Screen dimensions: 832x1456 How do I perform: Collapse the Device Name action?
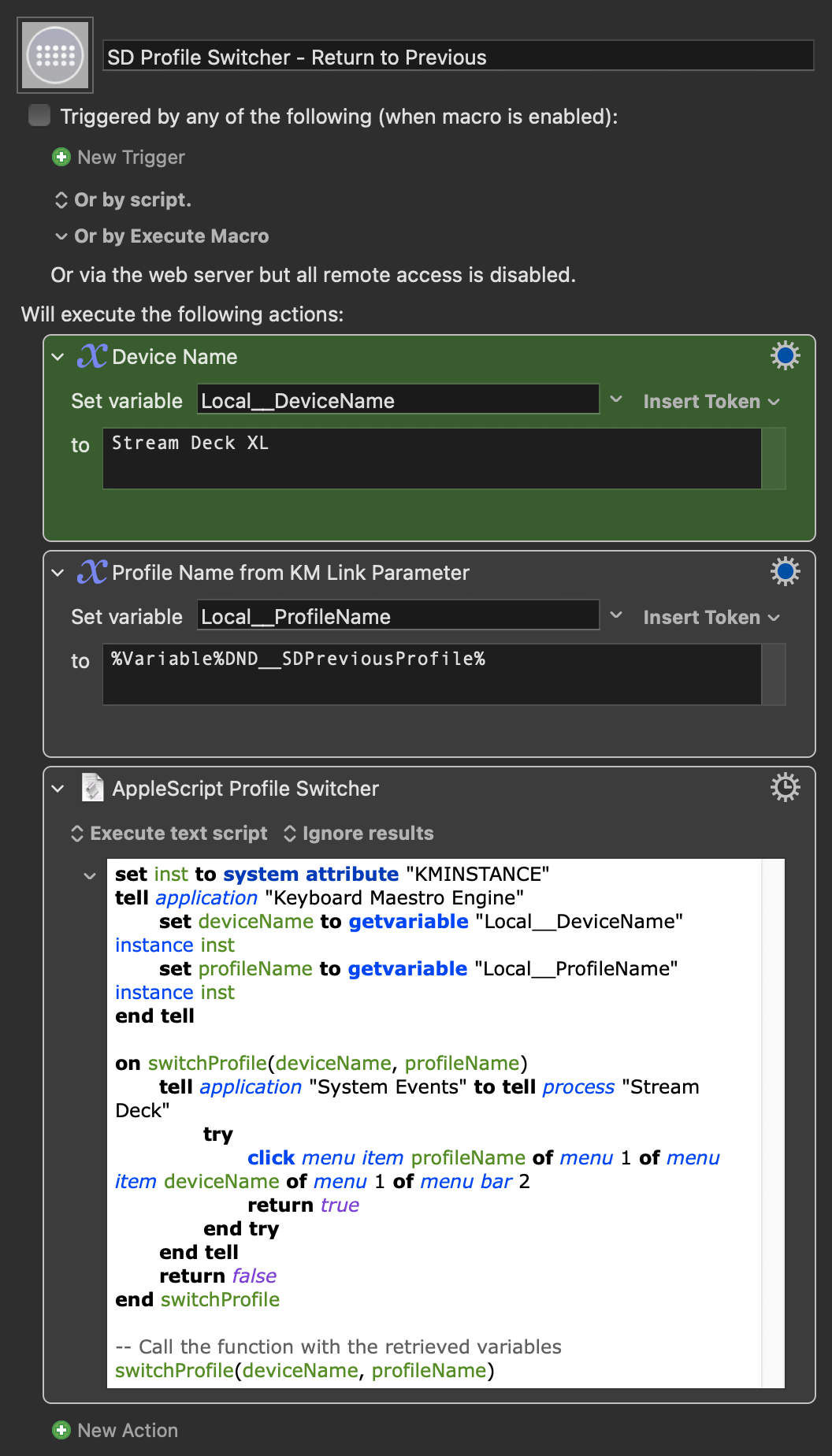click(x=58, y=357)
